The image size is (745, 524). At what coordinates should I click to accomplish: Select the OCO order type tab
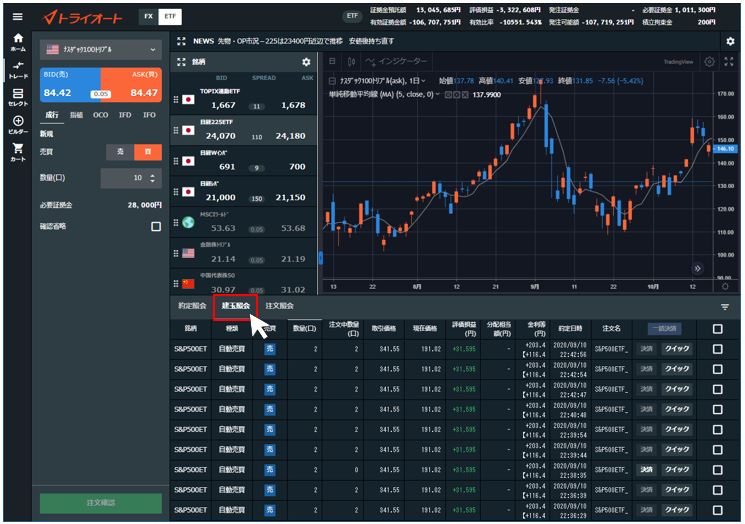coord(101,115)
